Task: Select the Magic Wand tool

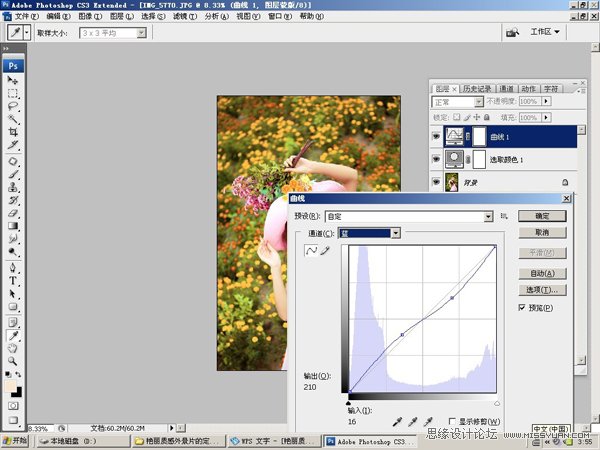Action: coord(13,119)
